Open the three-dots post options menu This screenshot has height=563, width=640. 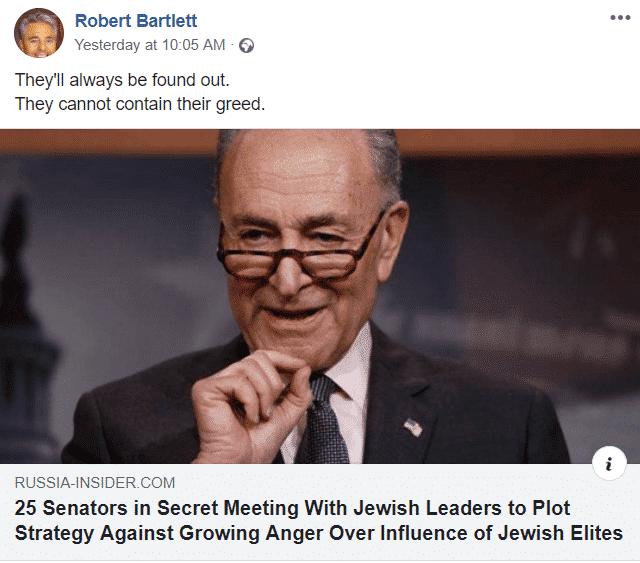(x=620, y=18)
